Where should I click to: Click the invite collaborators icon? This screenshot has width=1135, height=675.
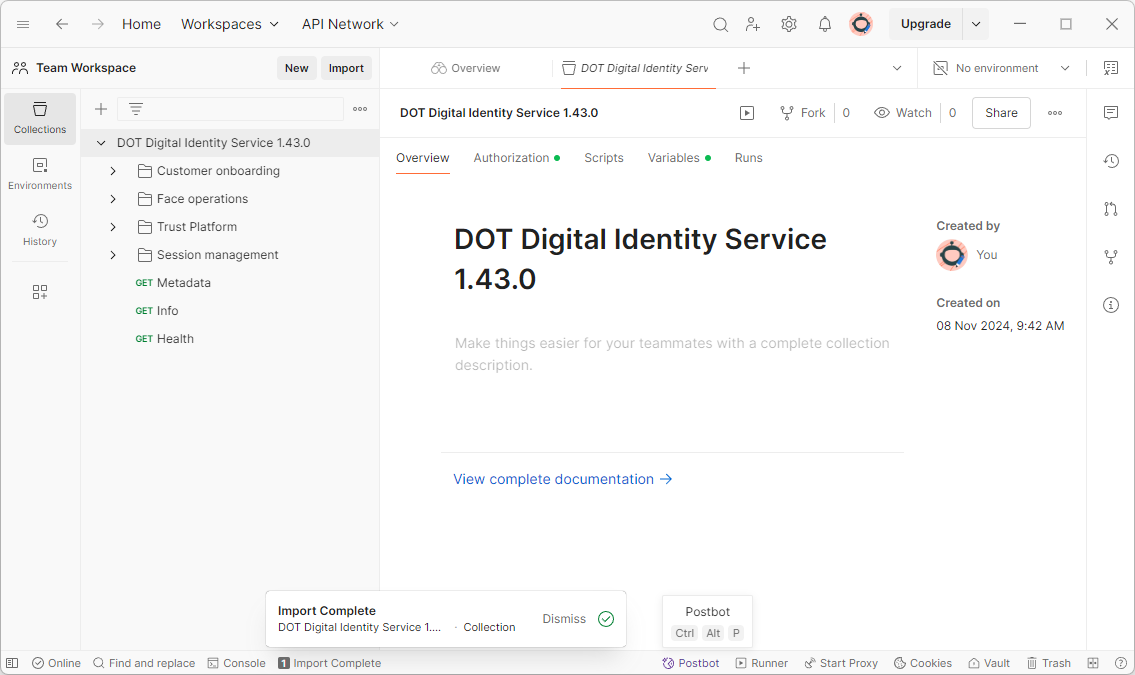tap(753, 25)
